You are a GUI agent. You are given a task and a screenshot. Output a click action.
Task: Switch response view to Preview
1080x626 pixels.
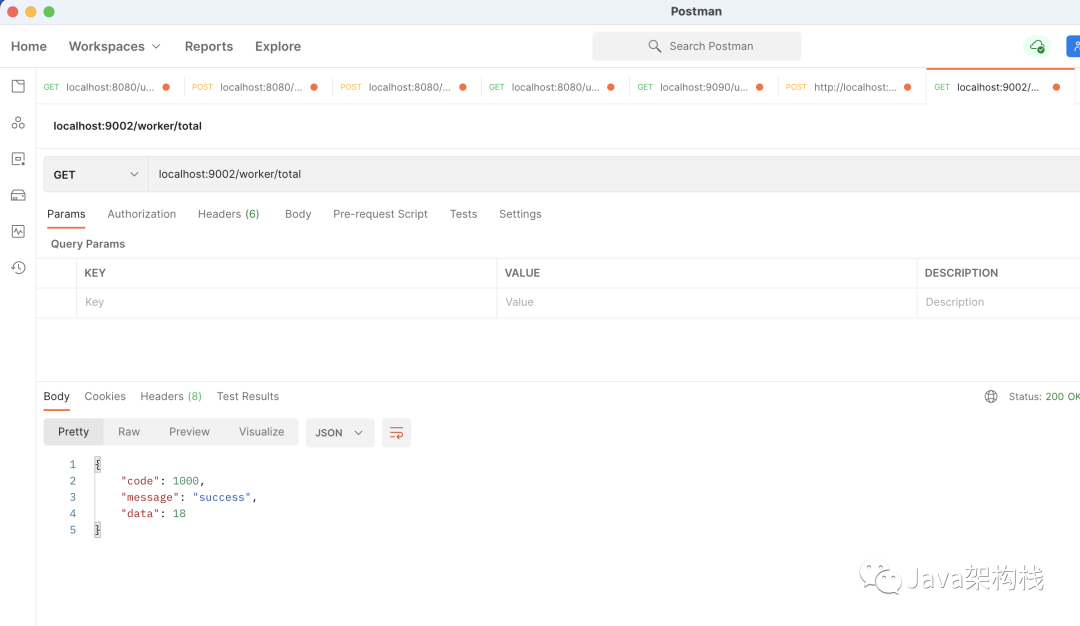click(x=189, y=432)
